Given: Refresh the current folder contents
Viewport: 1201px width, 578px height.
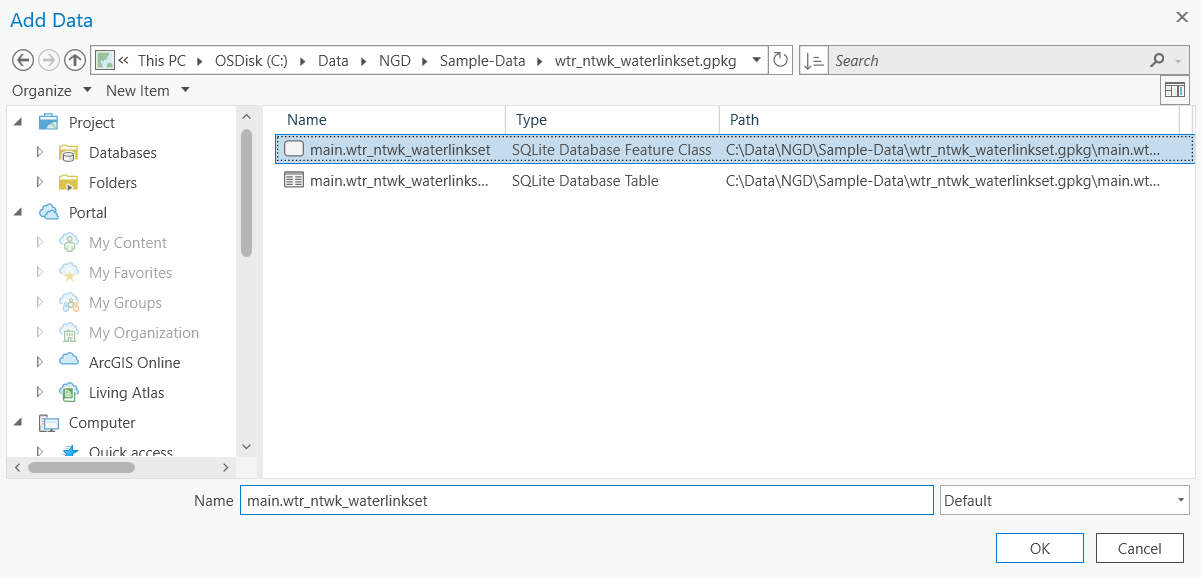Looking at the screenshot, I should [780, 60].
